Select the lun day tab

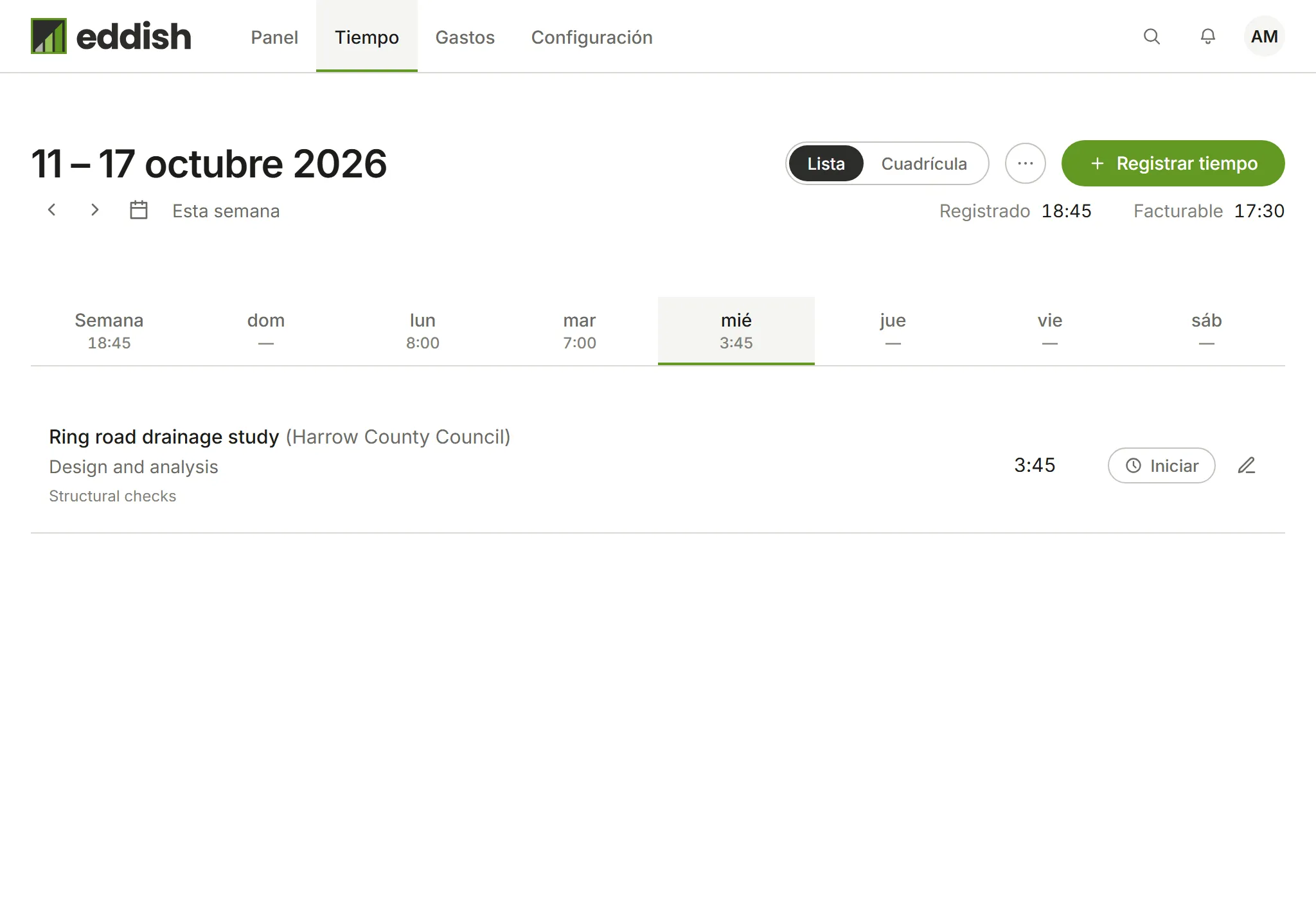(423, 330)
